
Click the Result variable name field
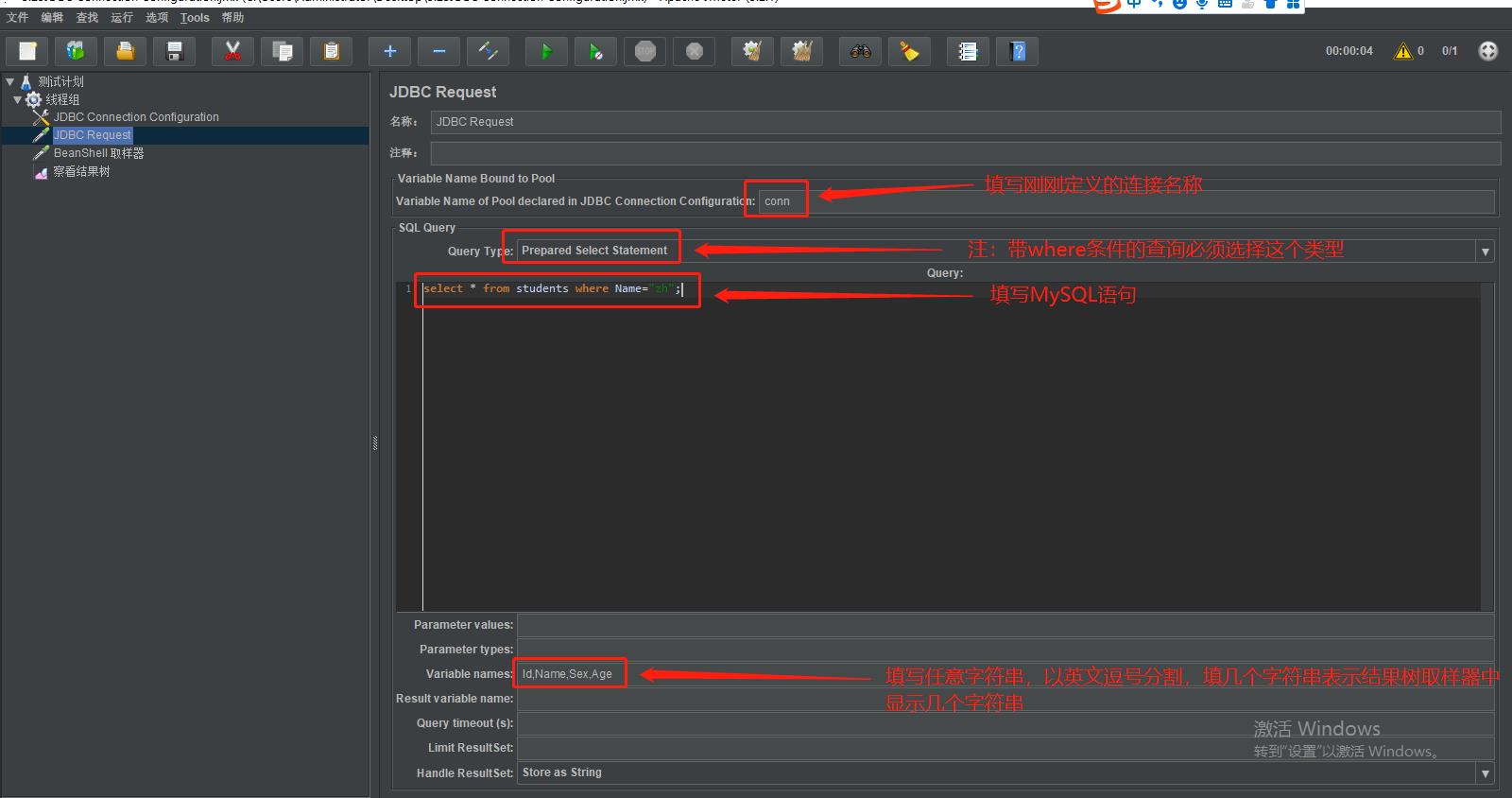coord(1005,699)
